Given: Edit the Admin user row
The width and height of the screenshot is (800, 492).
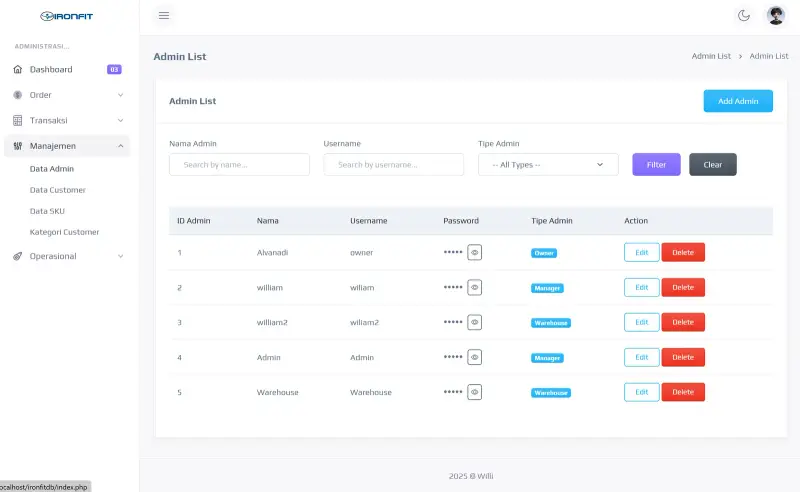Looking at the screenshot, I should 641,357.
